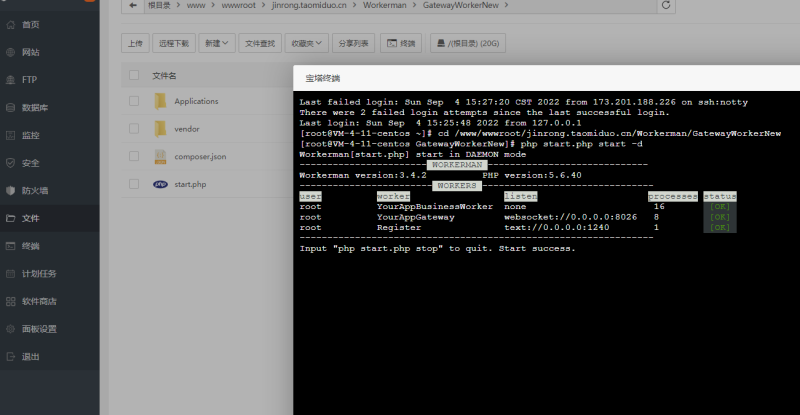Viewport: 800px width, 415px height.
Task: Click the composer.json file icon
Action: (160, 156)
